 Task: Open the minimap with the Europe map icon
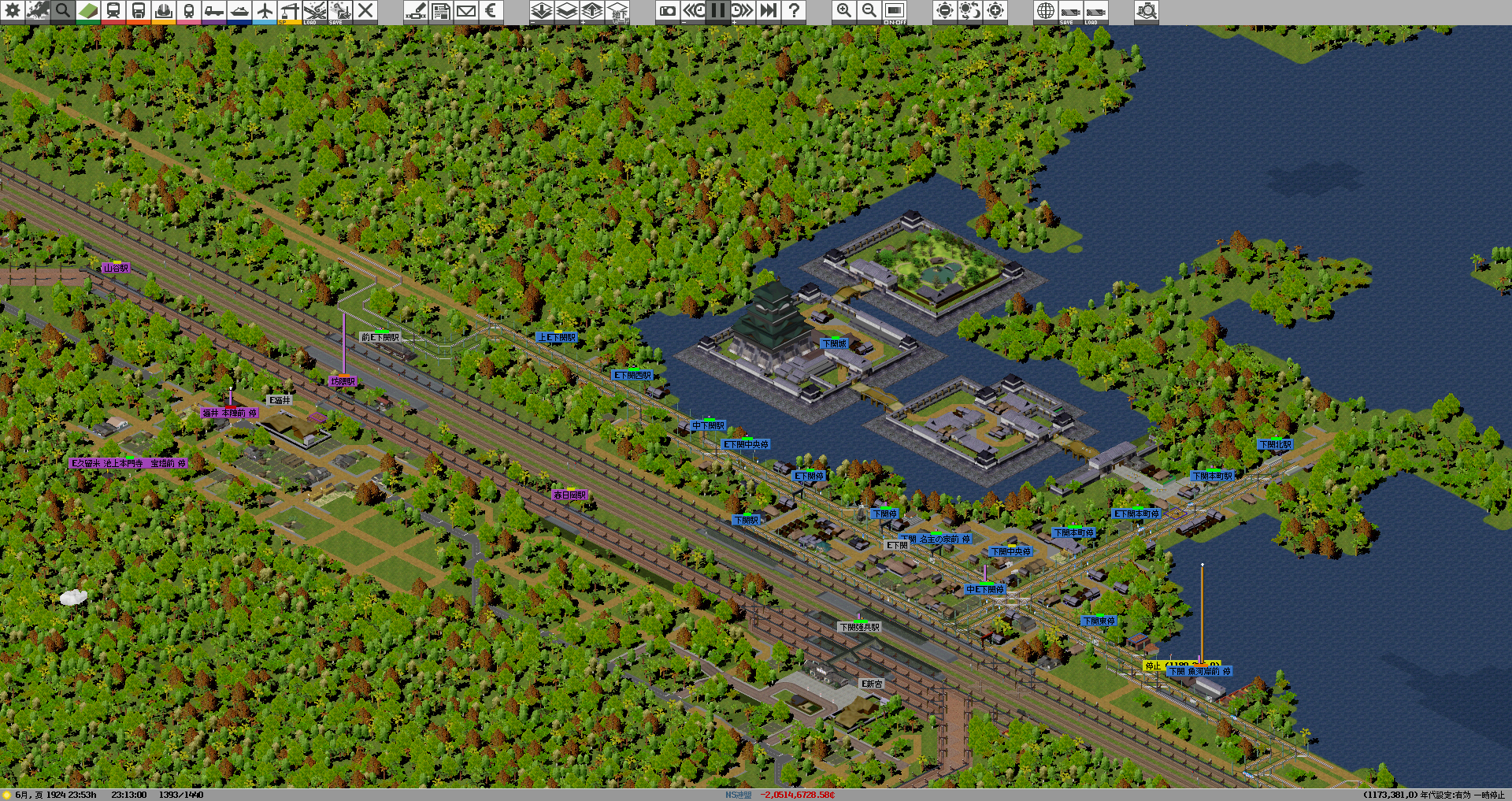pos(38,11)
